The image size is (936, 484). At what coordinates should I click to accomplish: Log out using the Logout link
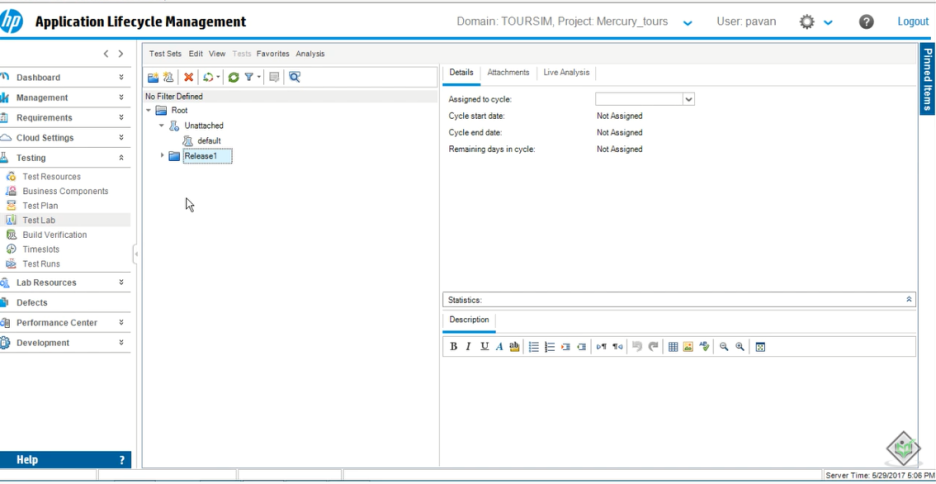tap(913, 21)
